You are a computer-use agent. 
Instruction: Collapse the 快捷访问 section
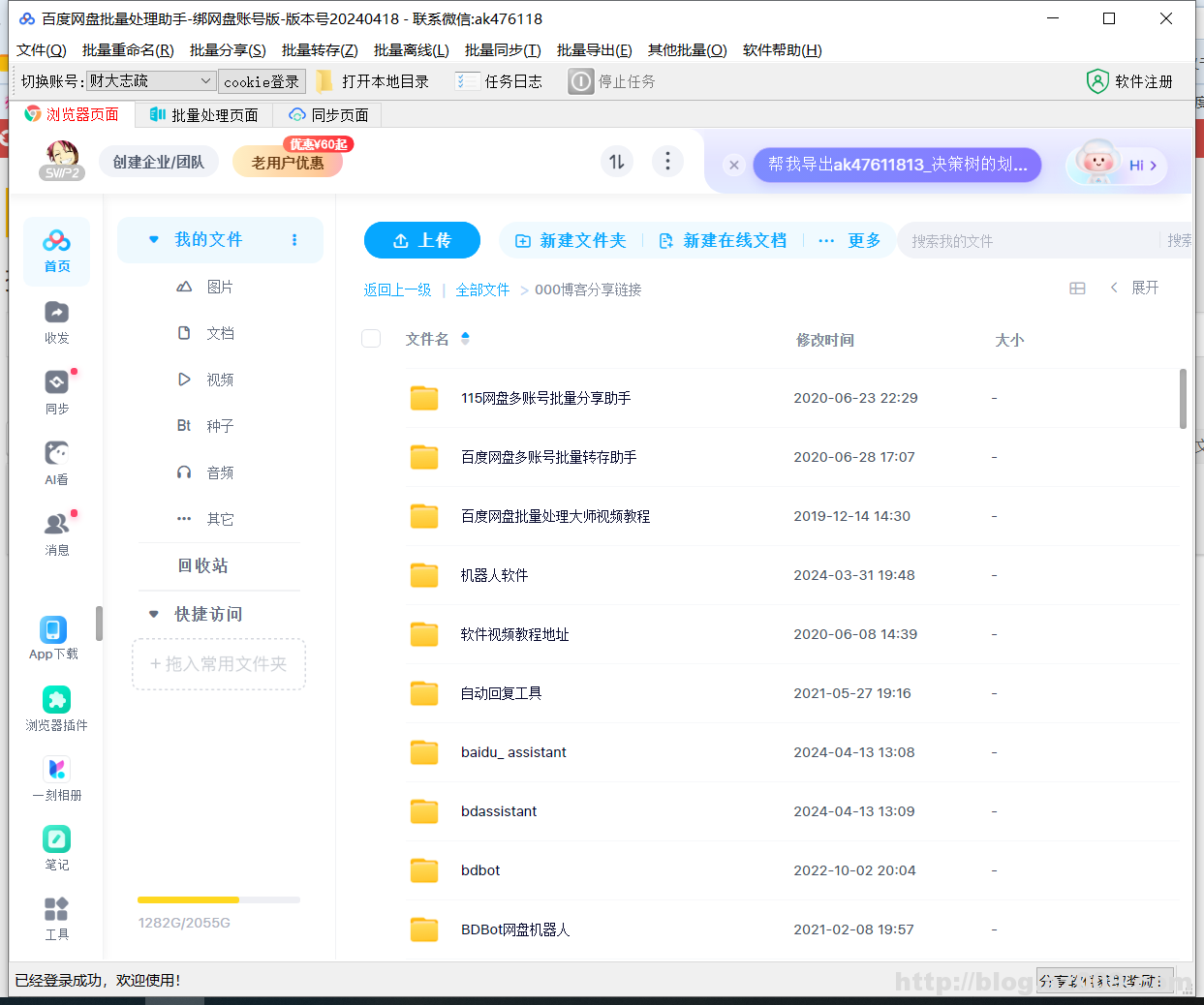pos(153,613)
